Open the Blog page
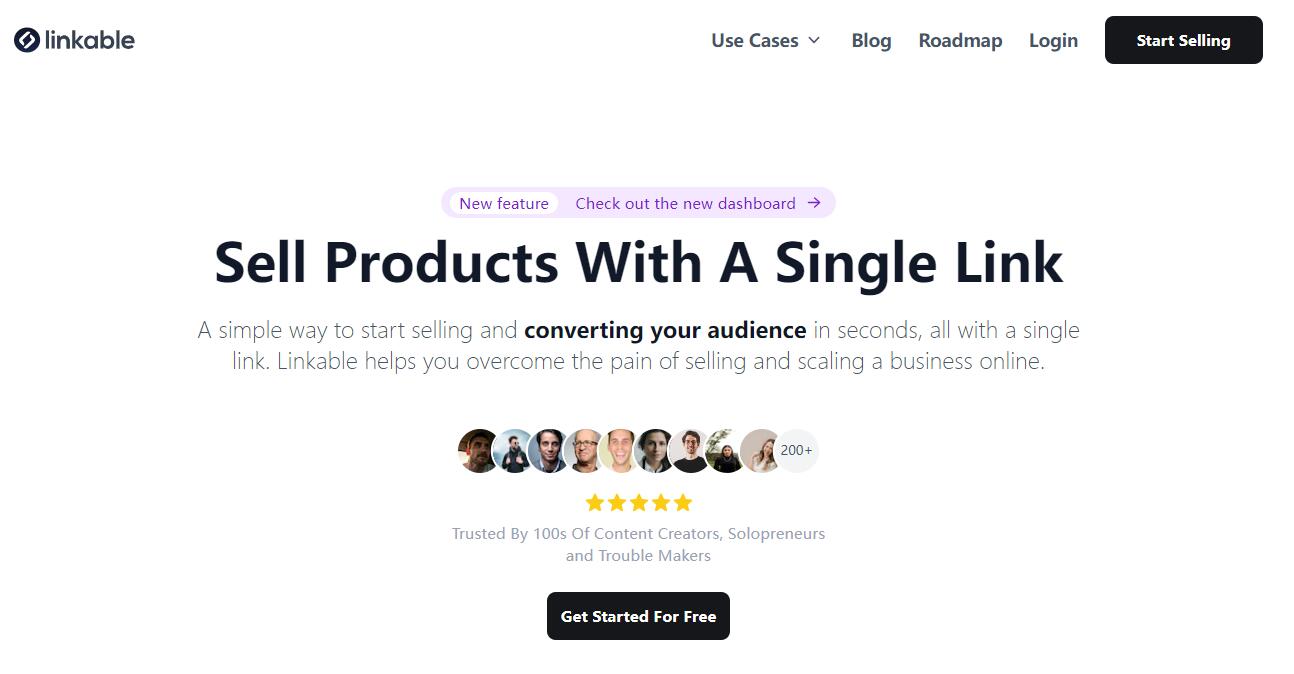Screen dimensions: 1294x674 tap(870, 40)
